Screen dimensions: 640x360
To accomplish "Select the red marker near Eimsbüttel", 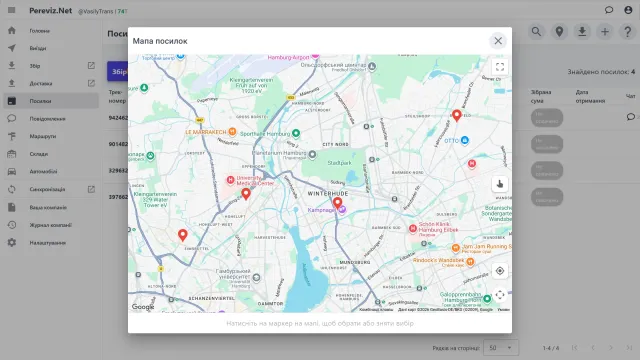I will click(x=182, y=235).
